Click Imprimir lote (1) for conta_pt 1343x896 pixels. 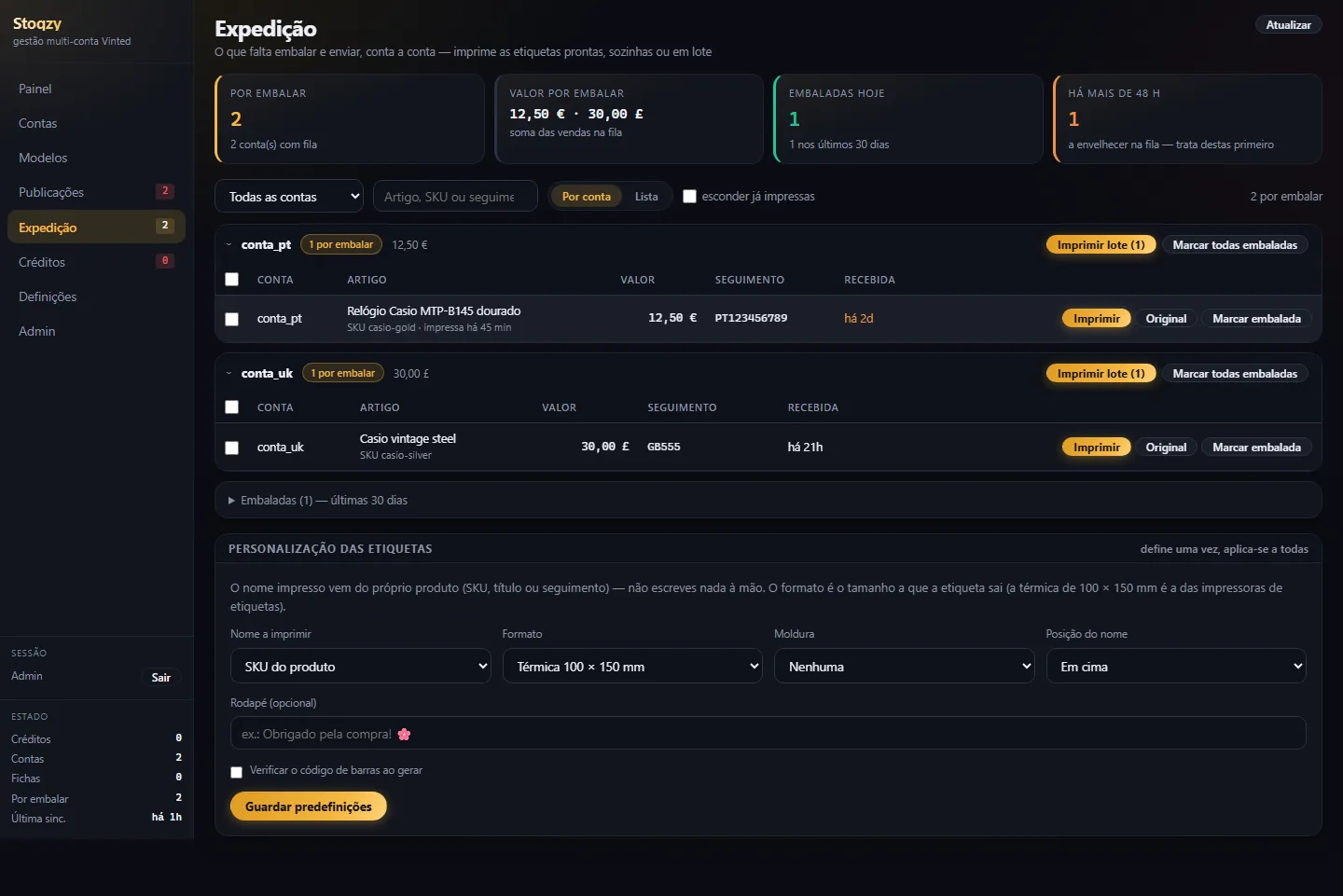(1101, 244)
